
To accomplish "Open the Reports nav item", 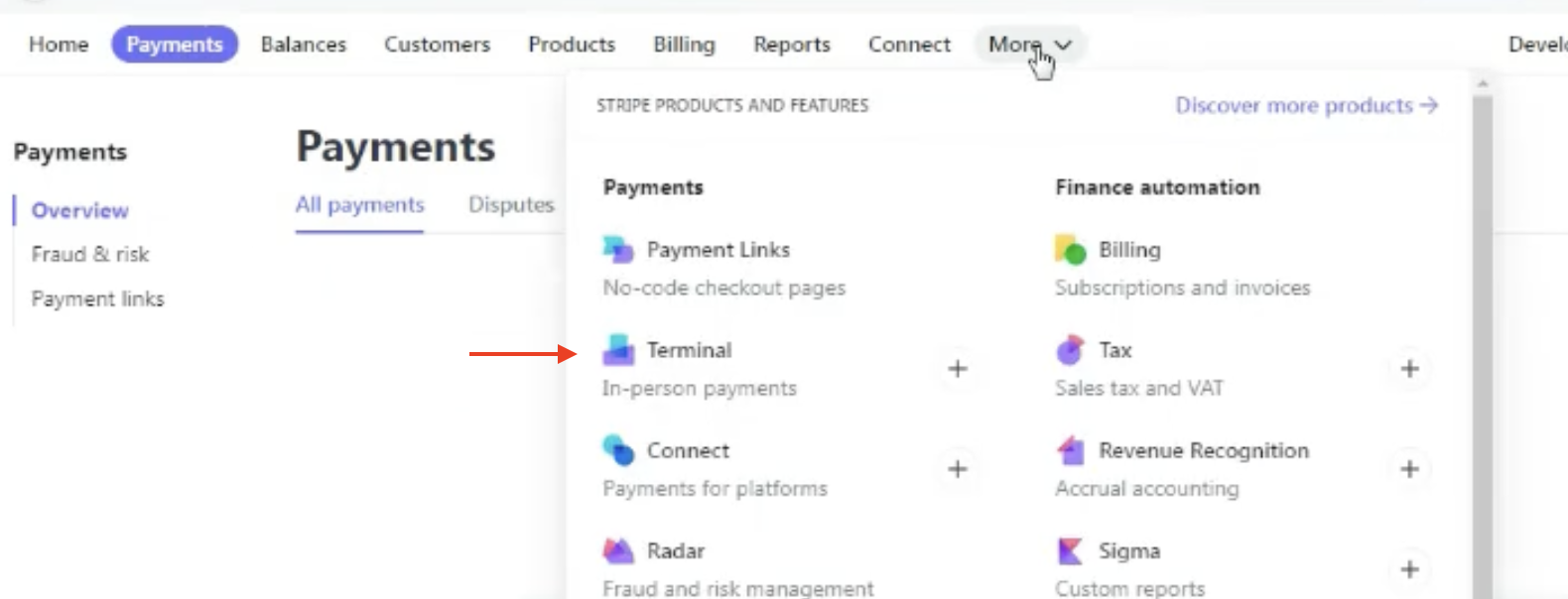I will [792, 45].
